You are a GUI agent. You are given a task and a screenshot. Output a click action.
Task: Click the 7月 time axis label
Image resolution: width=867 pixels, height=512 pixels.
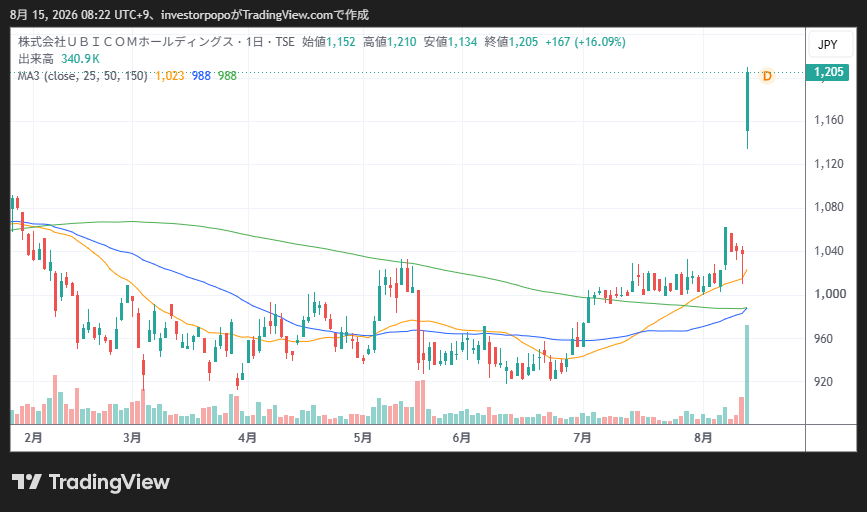(582, 438)
